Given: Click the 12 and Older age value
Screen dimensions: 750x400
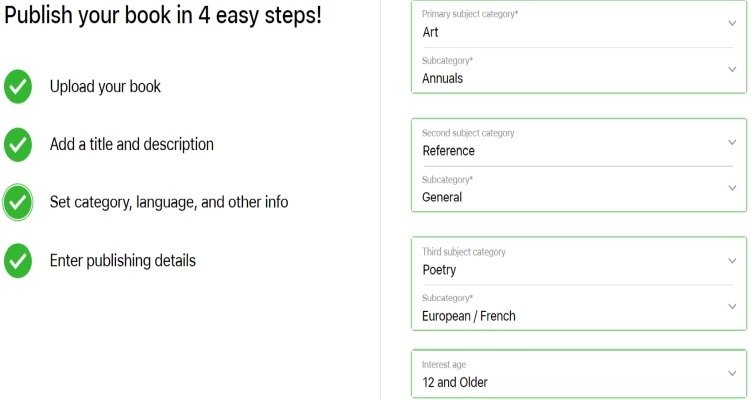Looking at the screenshot, I should [455, 382].
